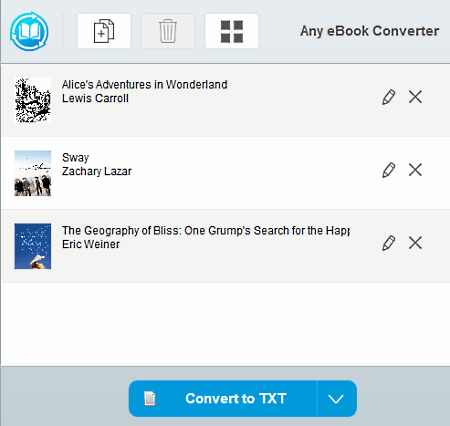Screen dimensions: 450x426
Task: Edit metadata for The Geography of Bliss
Action: (x=389, y=243)
